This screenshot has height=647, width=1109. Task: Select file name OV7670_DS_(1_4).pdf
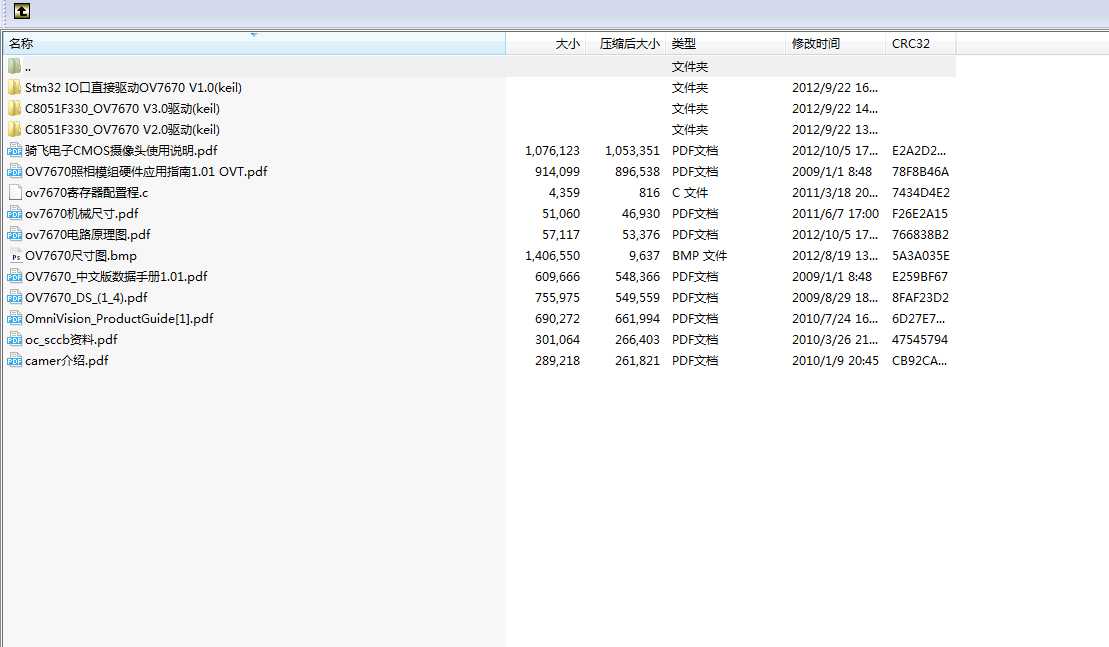(86, 298)
